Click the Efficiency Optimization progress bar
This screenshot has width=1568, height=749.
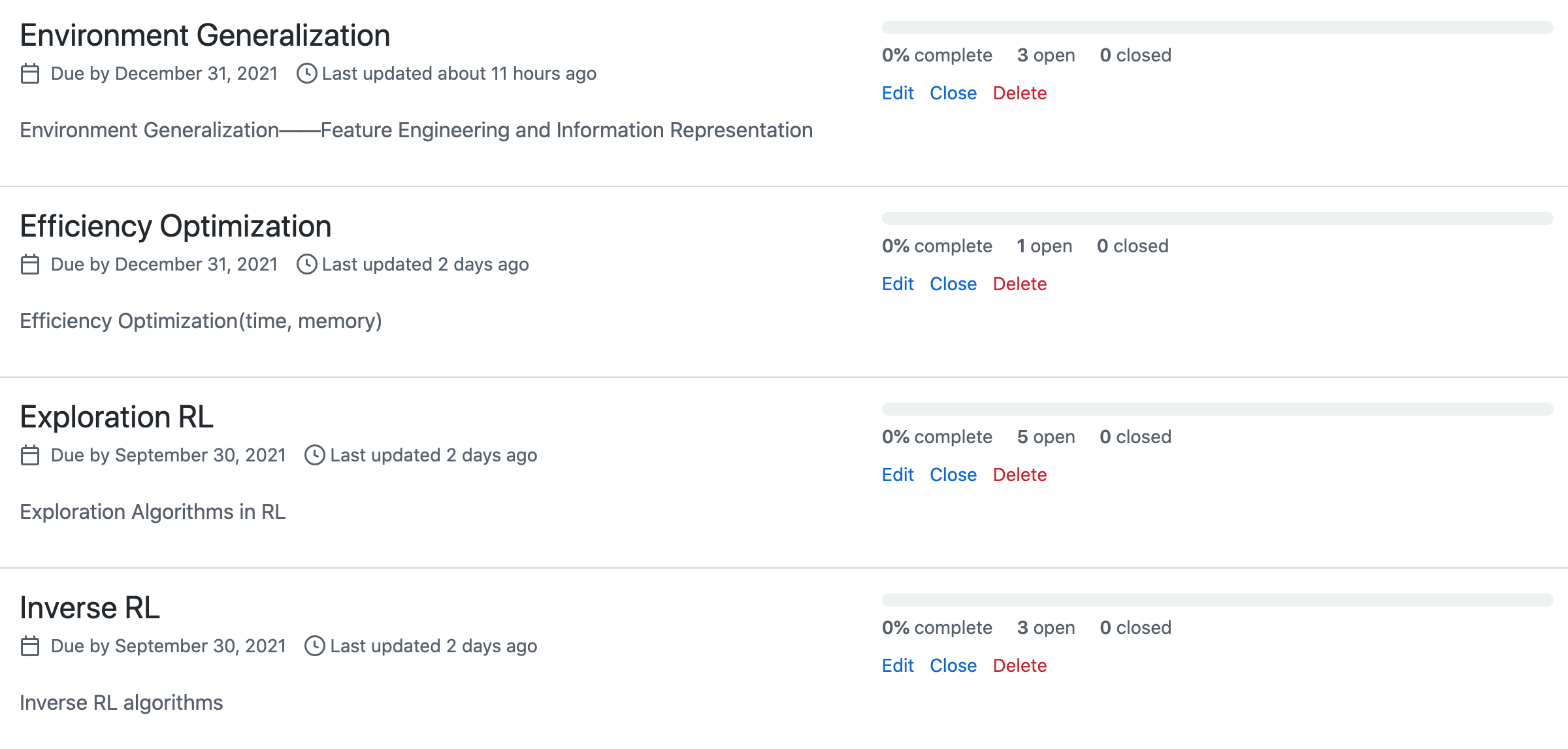1217,218
